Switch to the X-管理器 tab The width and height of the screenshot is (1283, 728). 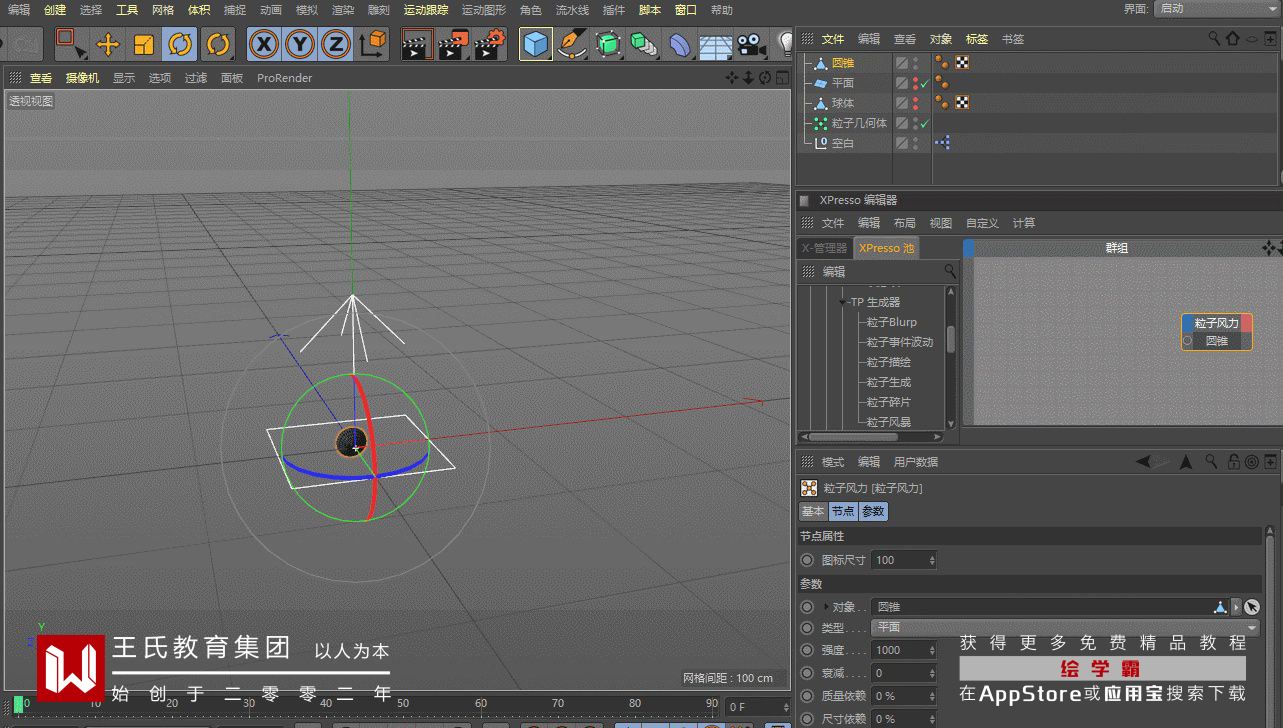824,248
